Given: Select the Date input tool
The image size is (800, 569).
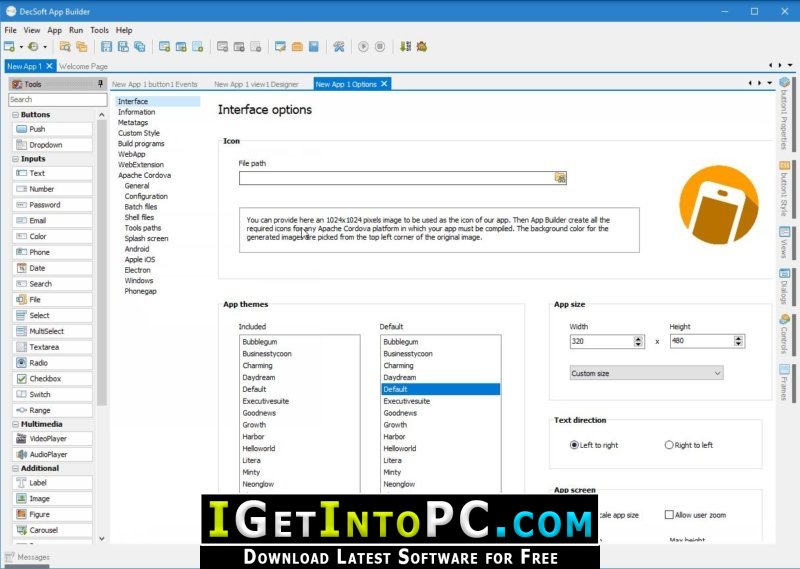Looking at the screenshot, I should coord(53,268).
